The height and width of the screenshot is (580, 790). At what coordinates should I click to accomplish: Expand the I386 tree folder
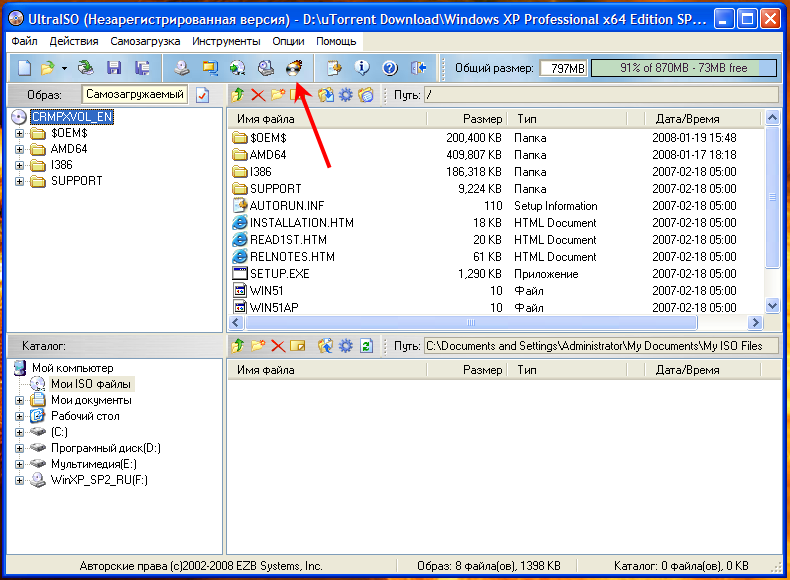(x=19, y=165)
